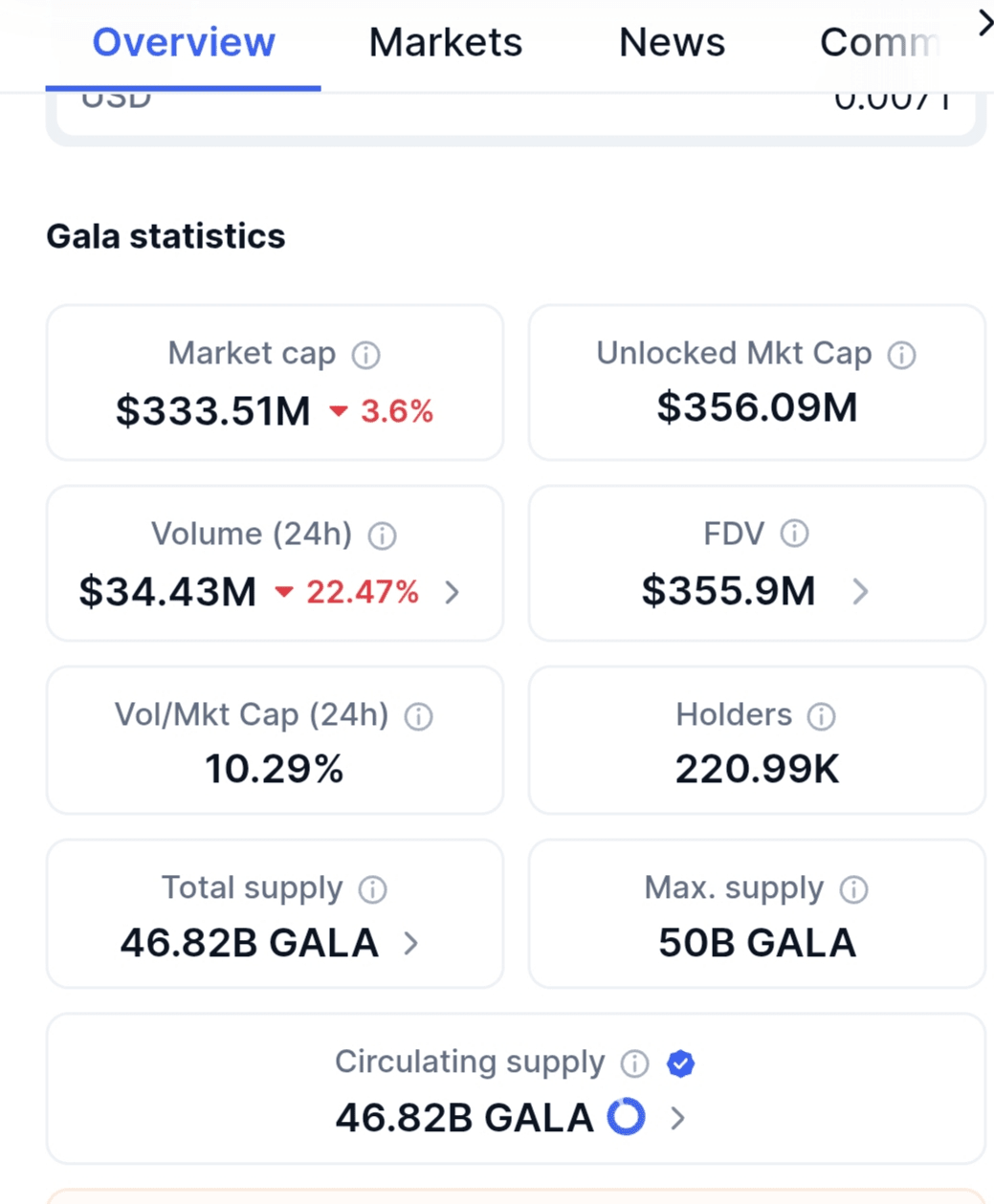Expand Circulating supply details chevron

677,1118
